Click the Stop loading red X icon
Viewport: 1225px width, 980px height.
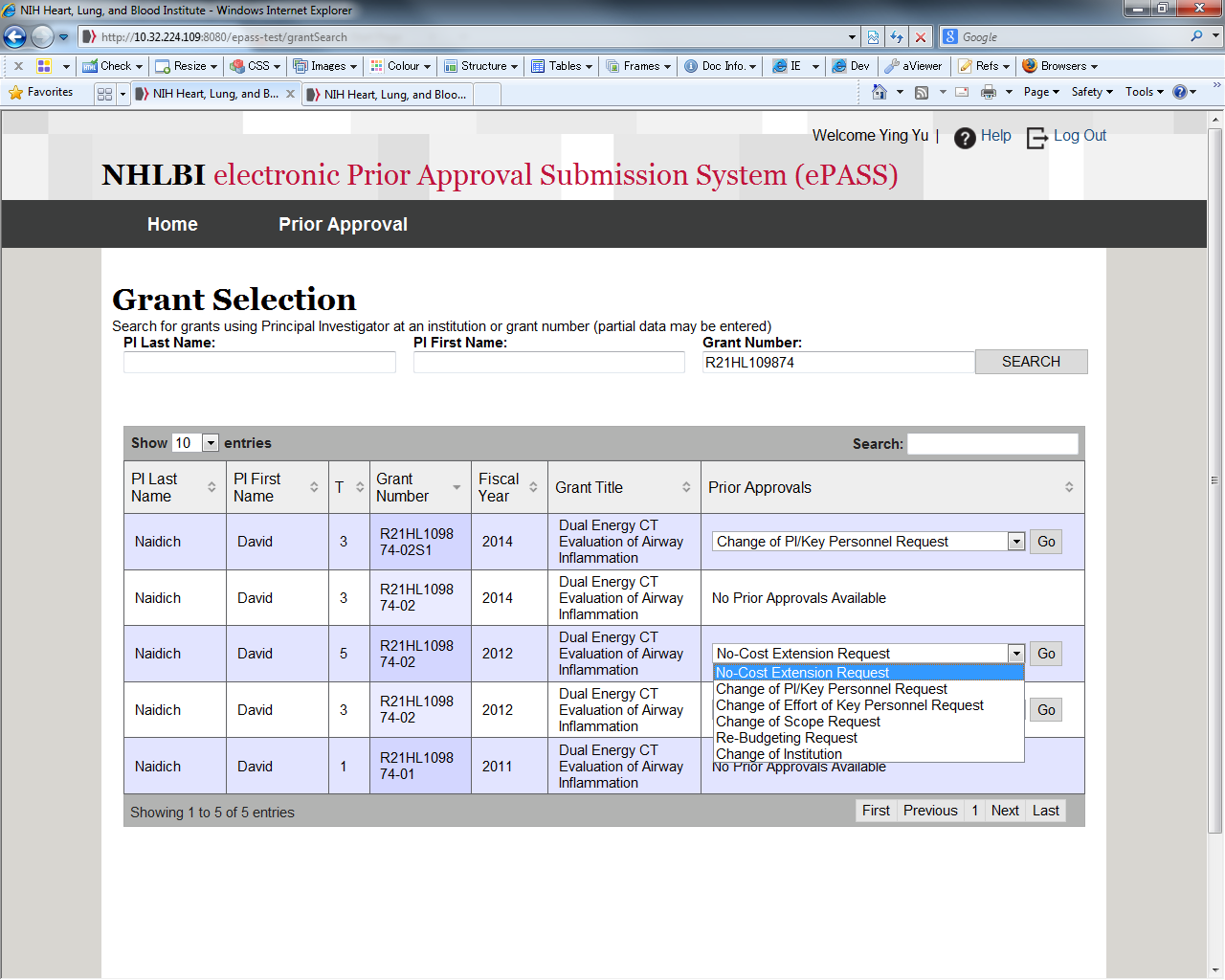click(921, 37)
